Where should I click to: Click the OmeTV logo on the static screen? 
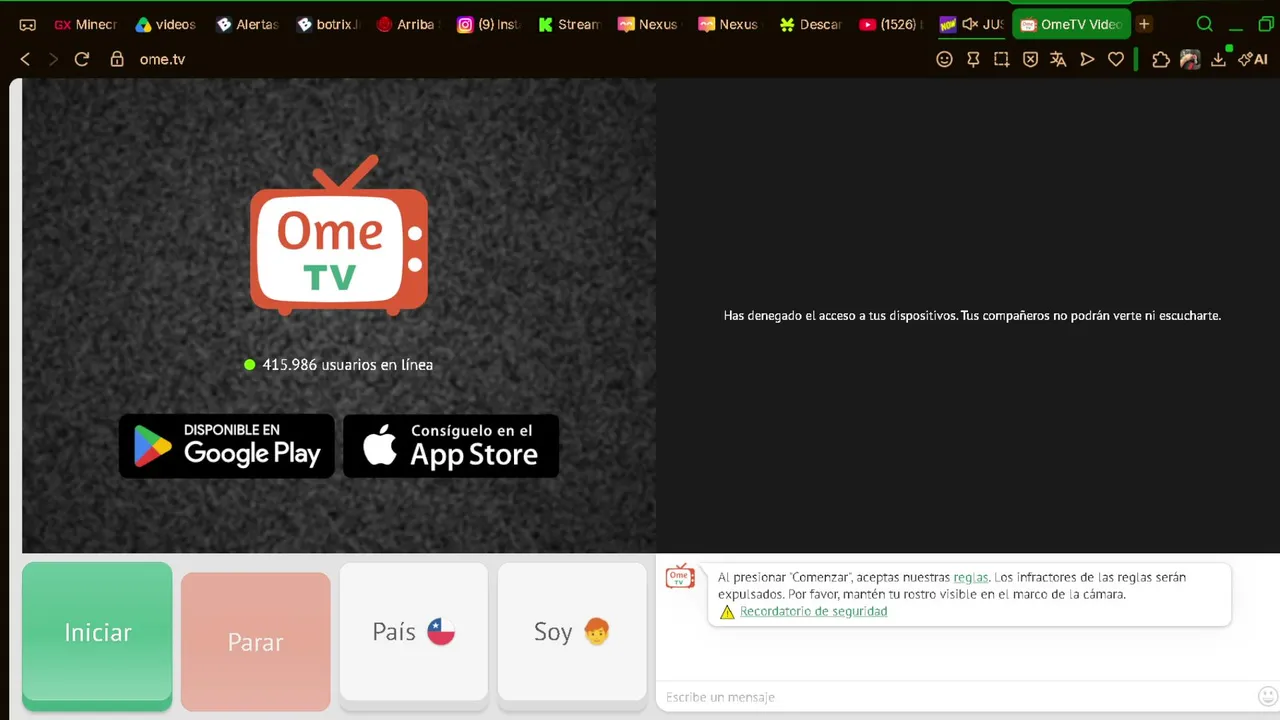(339, 235)
